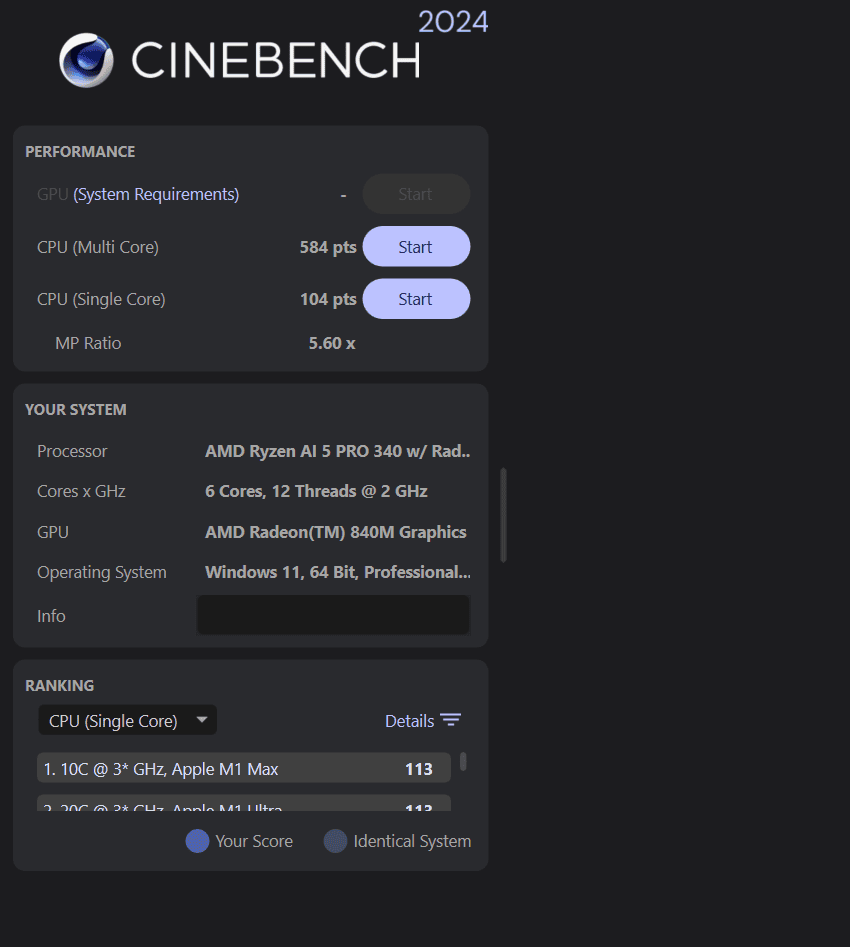Start the CPU Multi Core benchmark

click(416, 246)
